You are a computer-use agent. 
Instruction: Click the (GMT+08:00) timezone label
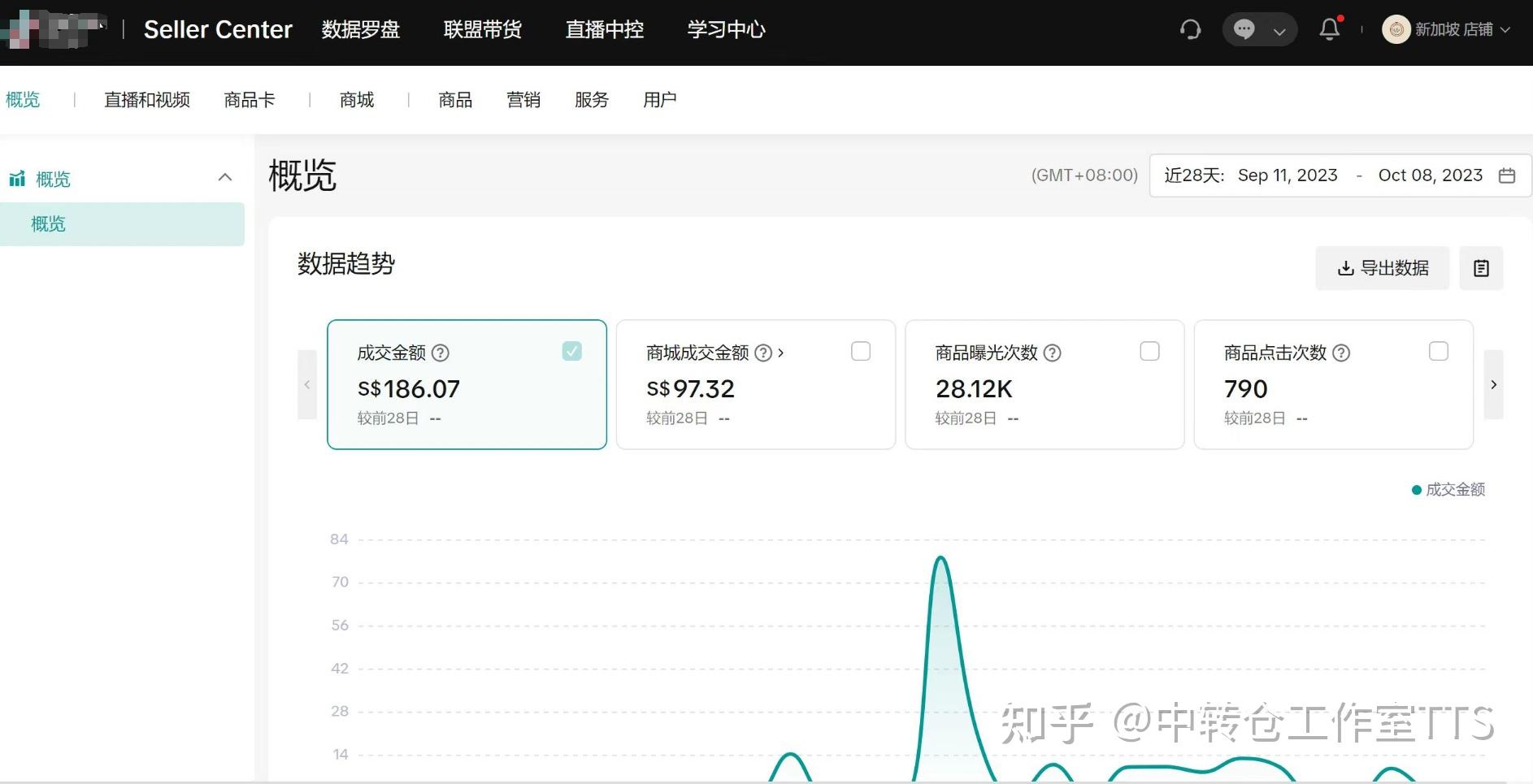click(1084, 175)
